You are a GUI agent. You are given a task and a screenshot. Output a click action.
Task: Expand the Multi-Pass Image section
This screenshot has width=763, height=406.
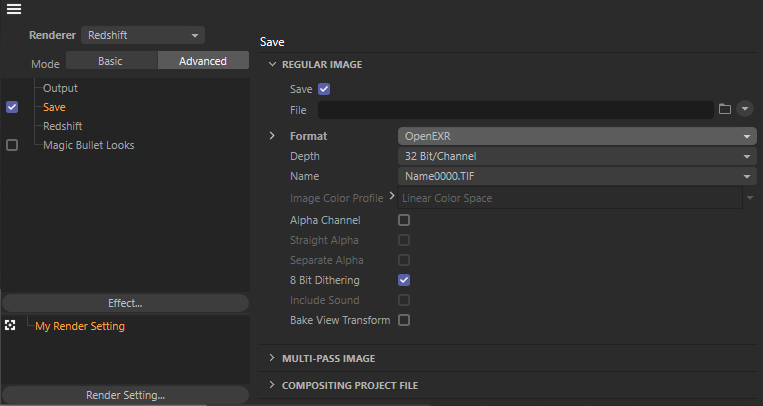tap(328, 358)
